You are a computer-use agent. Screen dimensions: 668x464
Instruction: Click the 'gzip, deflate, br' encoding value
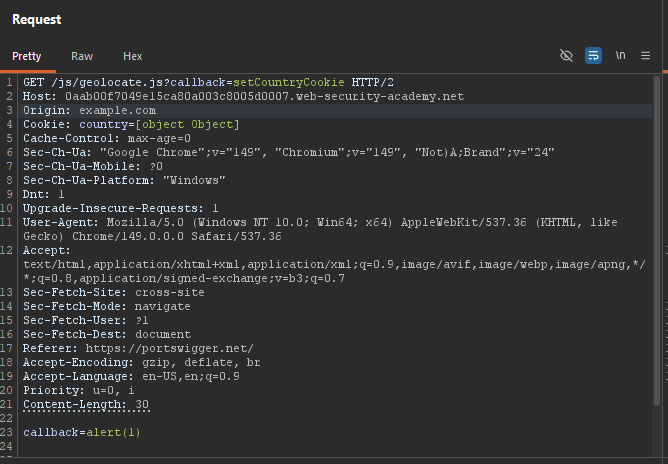201,363
